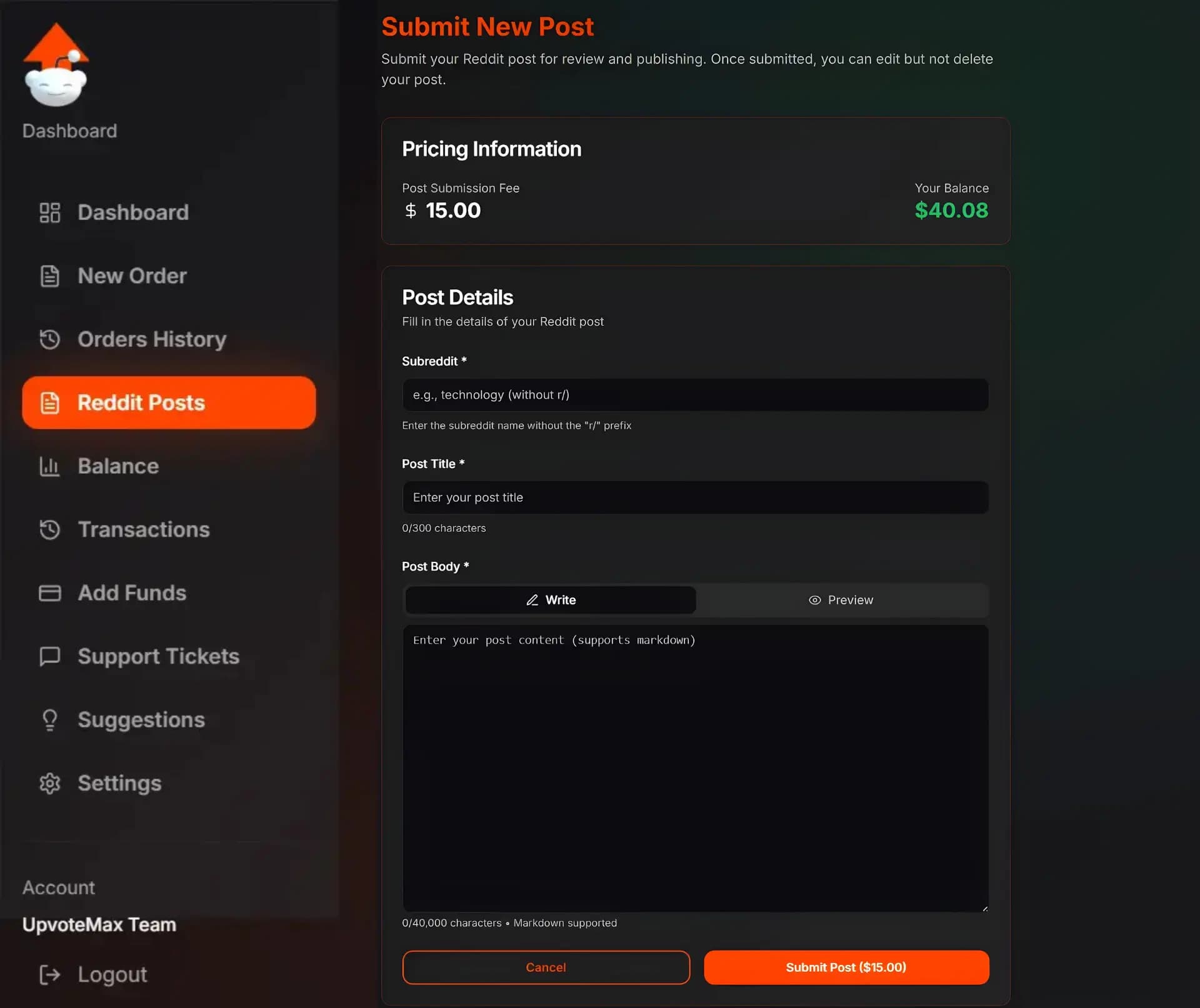Image resolution: width=1200 pixels, height=1008 pixels.
Task: Click 'Fill in the details' subtitle
Action: [503, 322]
